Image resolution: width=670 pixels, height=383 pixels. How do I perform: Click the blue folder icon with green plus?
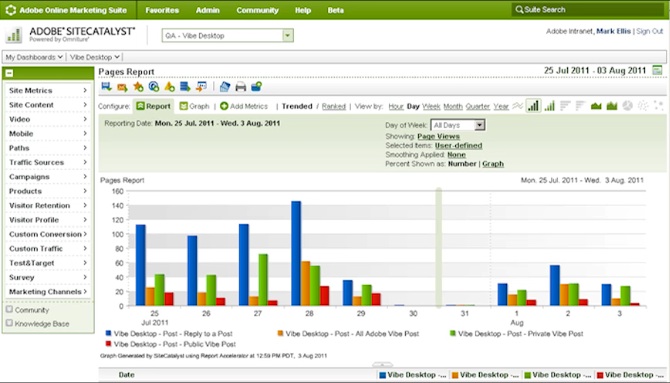tap(256, 87)
